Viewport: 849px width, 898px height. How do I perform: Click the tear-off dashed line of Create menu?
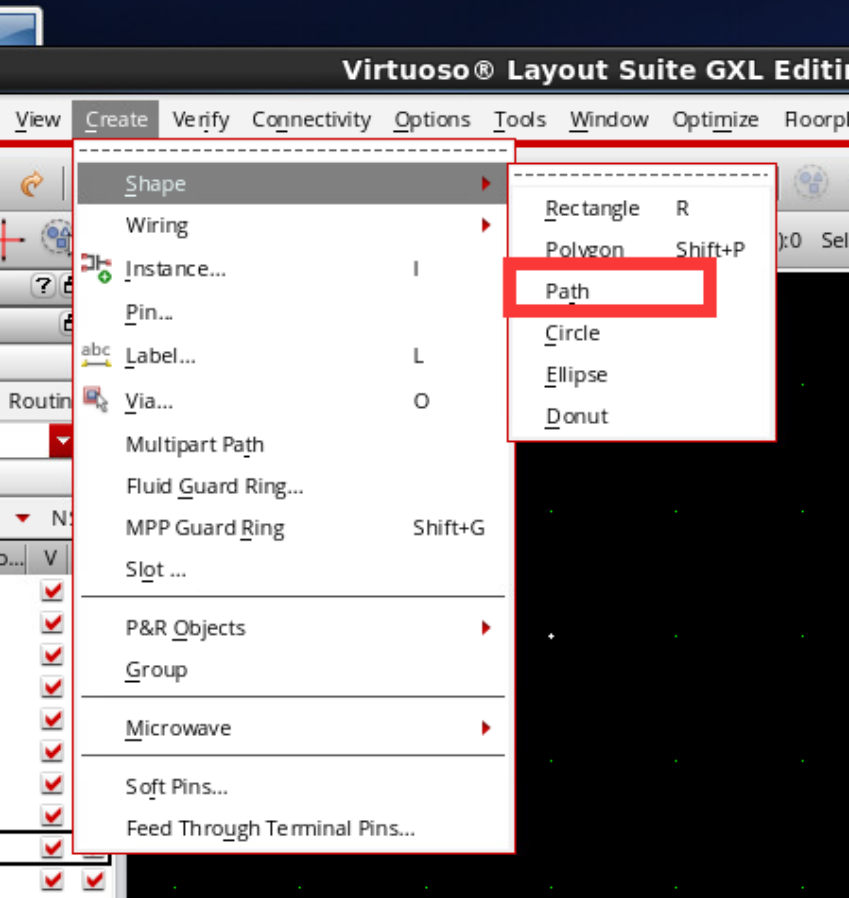tap(293, 151)
